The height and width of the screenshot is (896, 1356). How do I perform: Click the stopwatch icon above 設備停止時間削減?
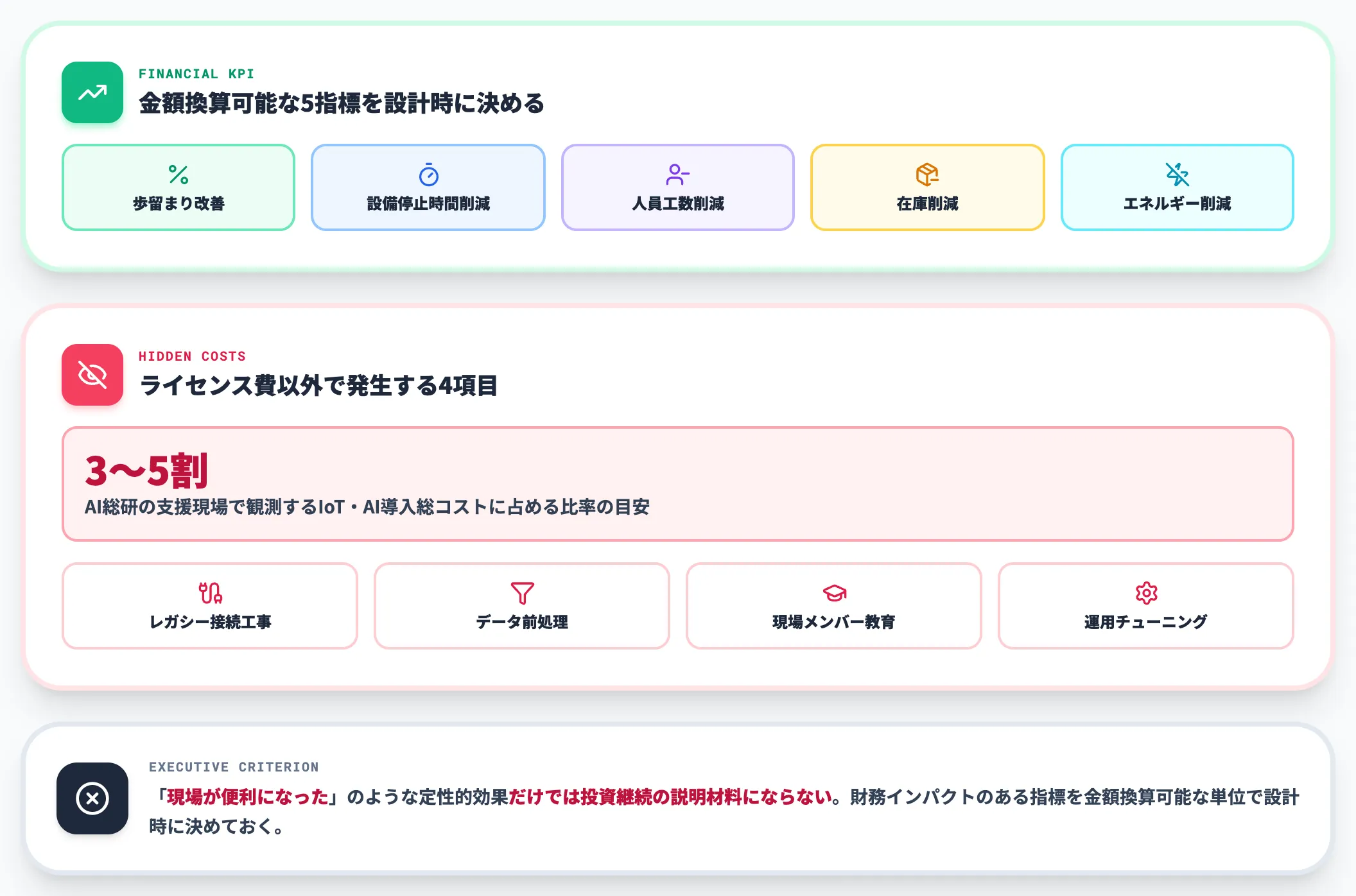[428, 175]
